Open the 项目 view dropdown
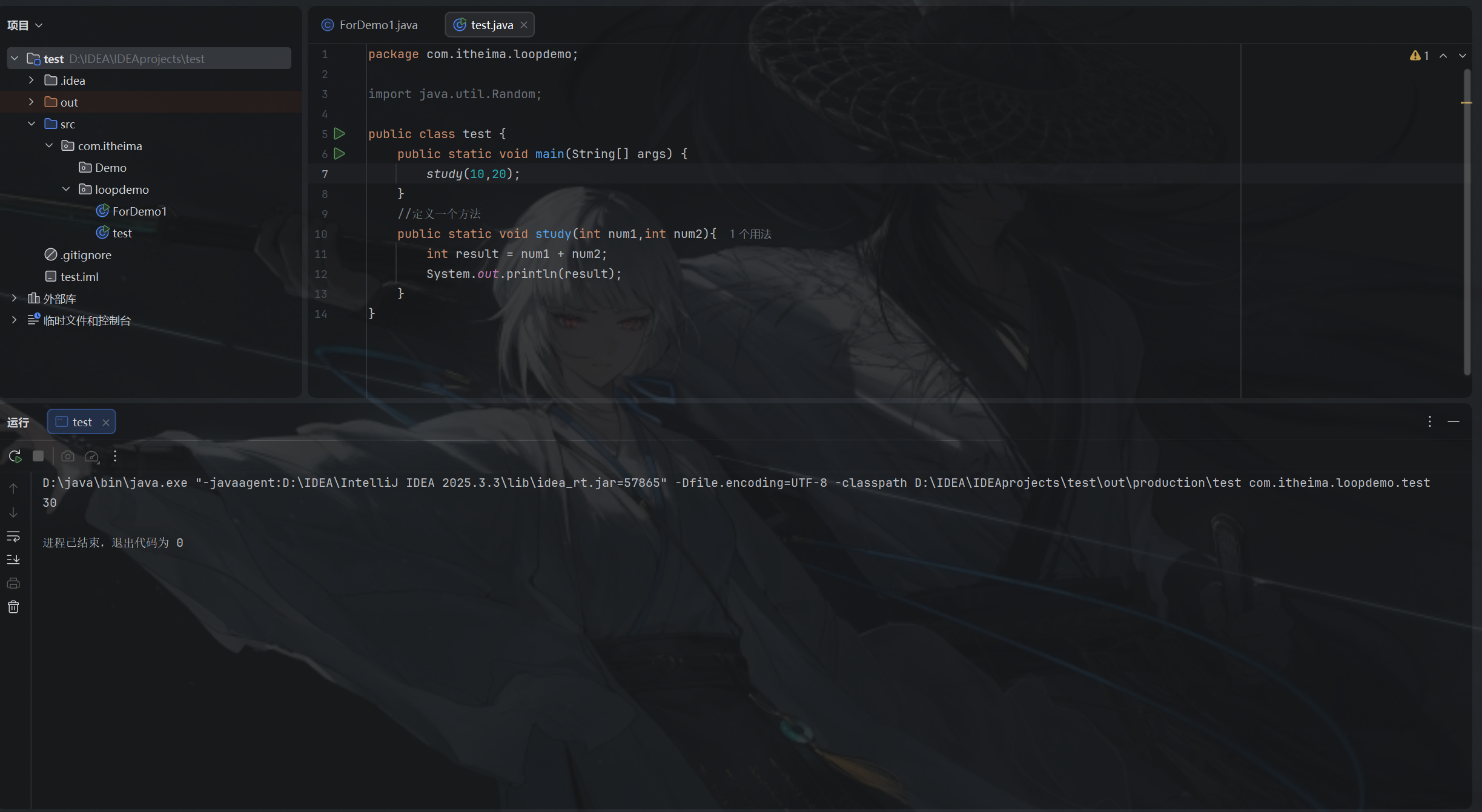Screen dimensions: 1482x812 point(25,25)
